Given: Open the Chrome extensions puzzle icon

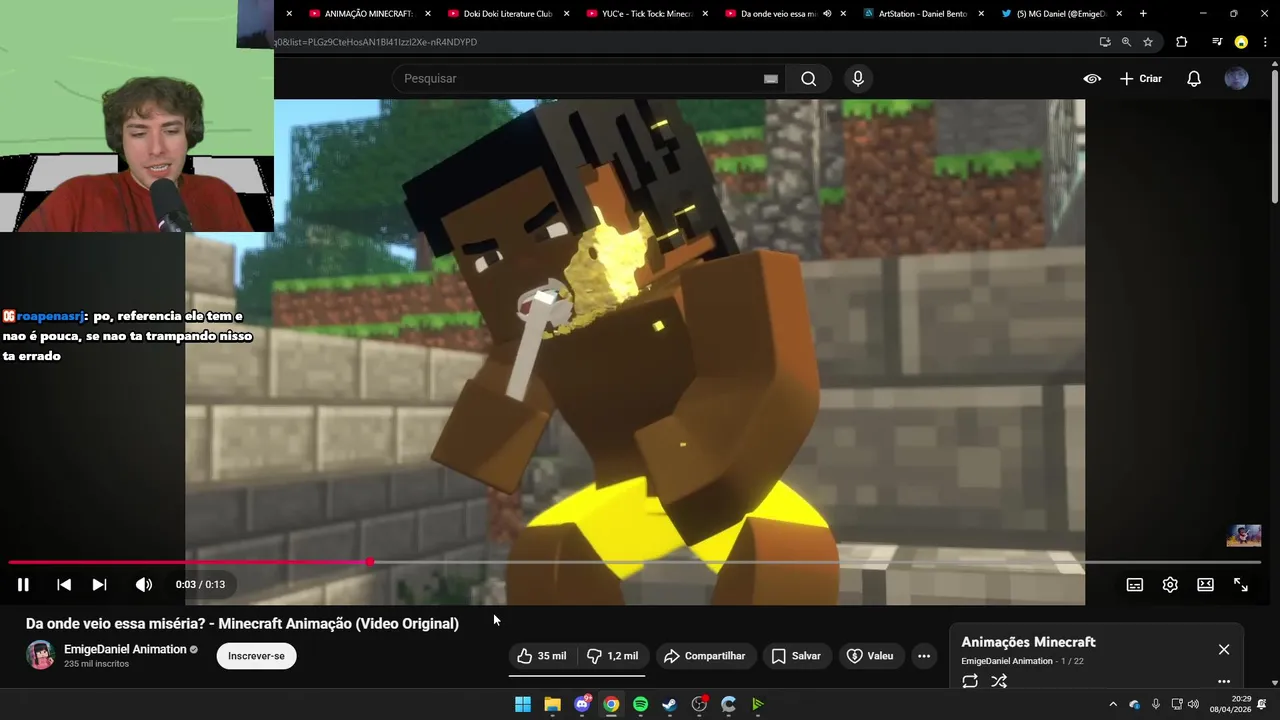Looking at the screenshot, I should pyautogui.click(x=1181, y=42).
